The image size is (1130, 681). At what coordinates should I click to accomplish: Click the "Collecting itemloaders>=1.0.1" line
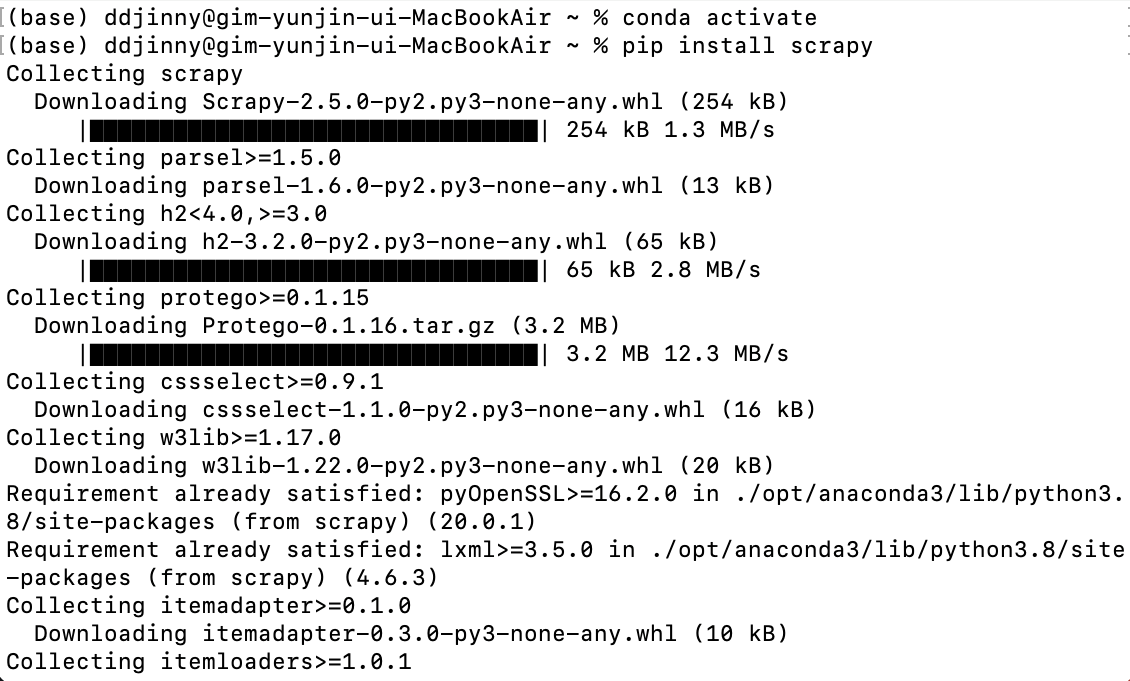208,662
